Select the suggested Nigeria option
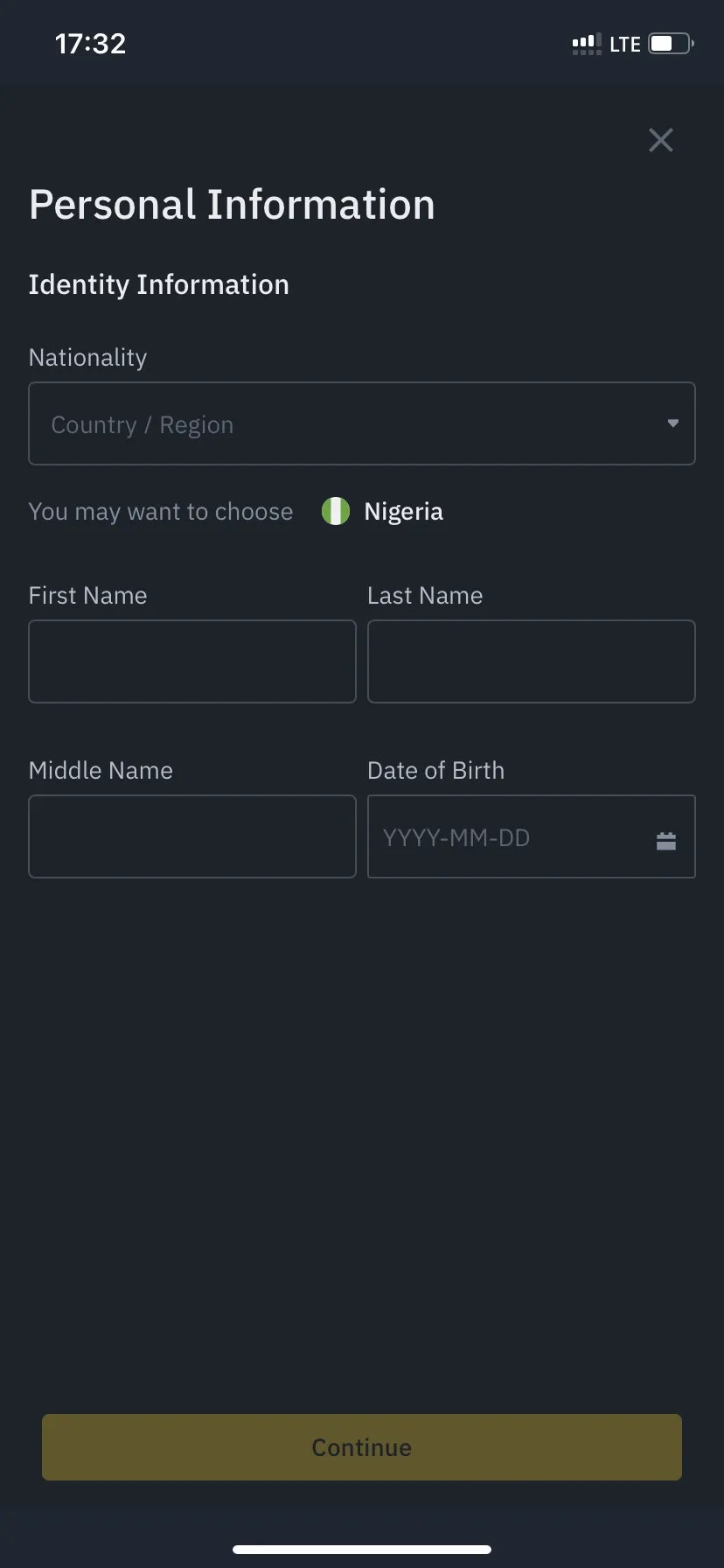 pos(403,511)
